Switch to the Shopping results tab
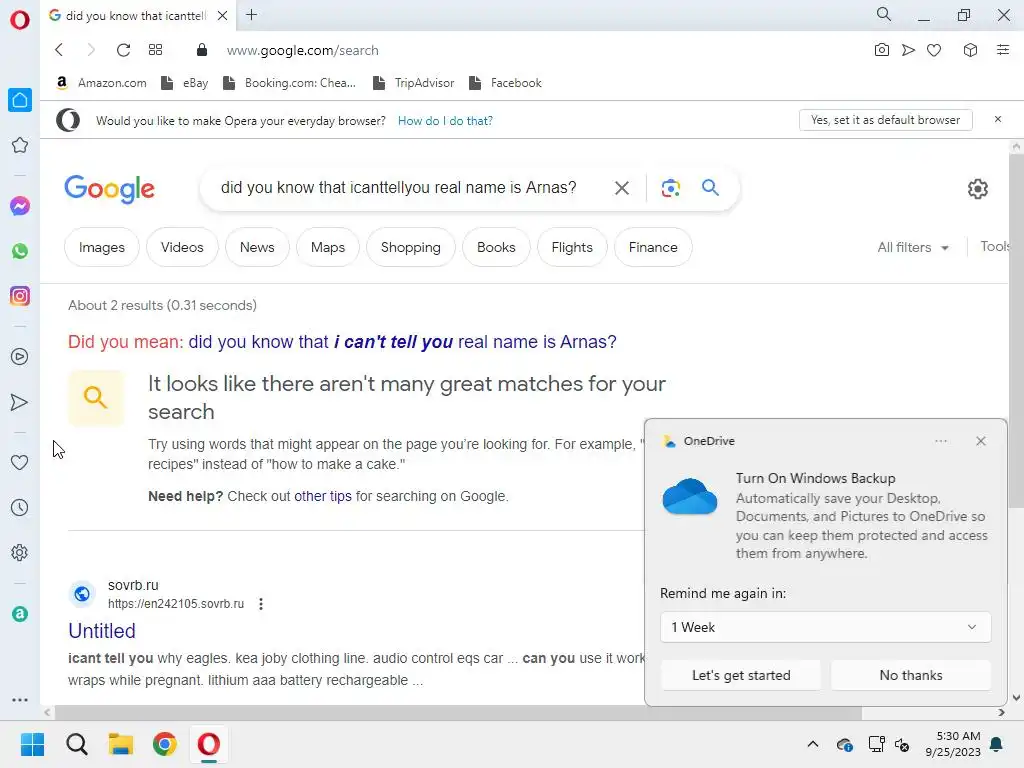 (411, 248)
